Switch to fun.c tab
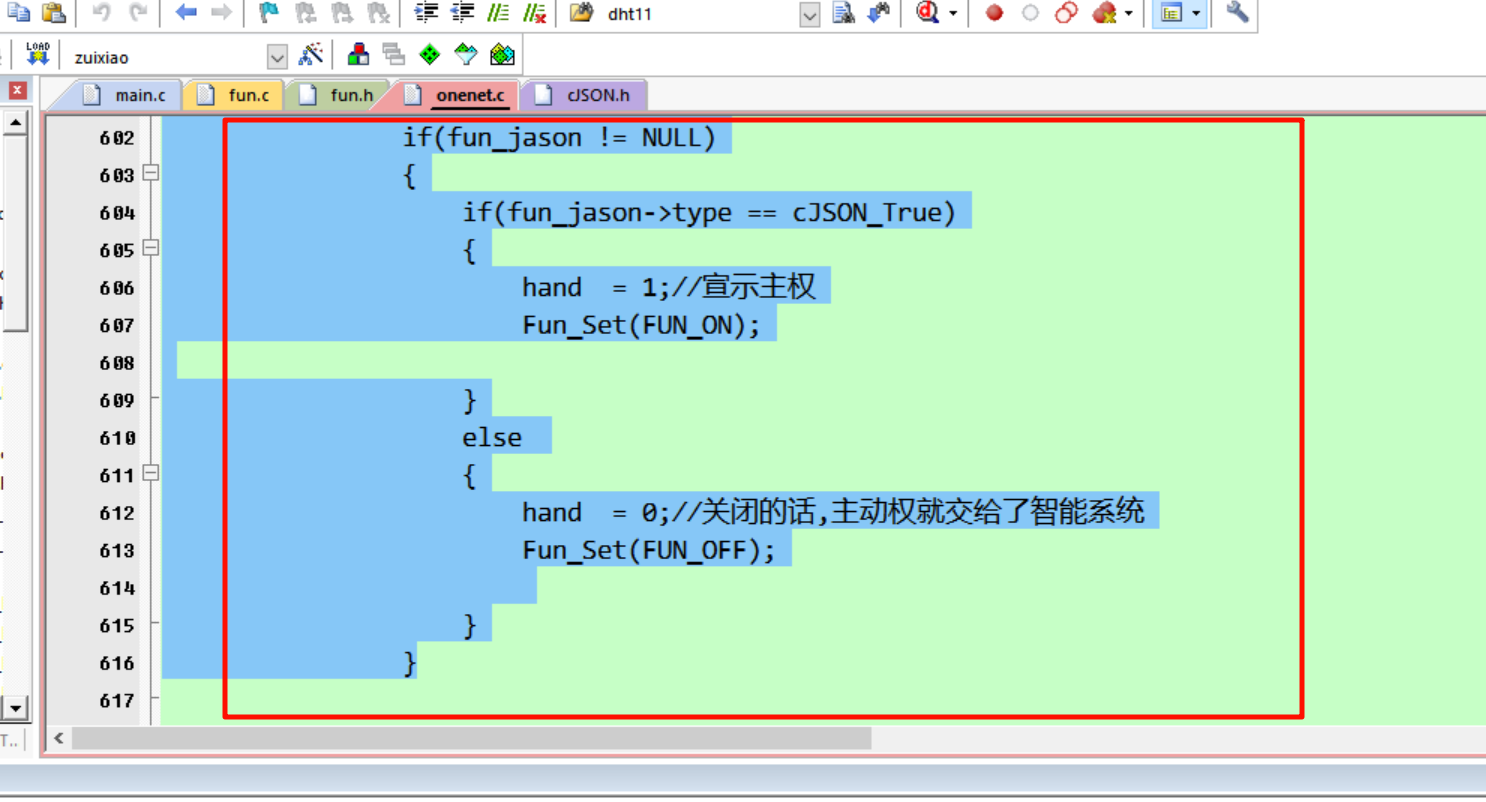 click(235, 96)
